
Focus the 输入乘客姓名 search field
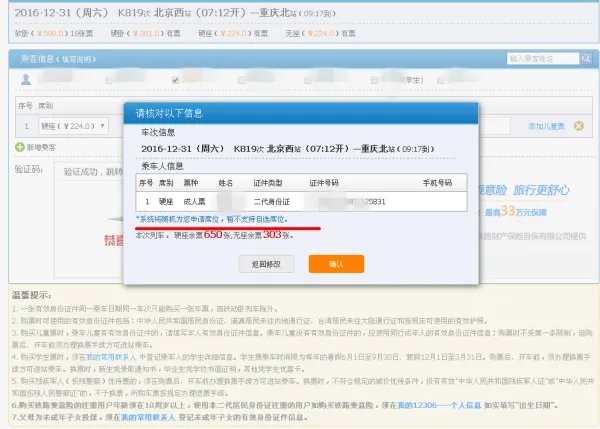543,59
